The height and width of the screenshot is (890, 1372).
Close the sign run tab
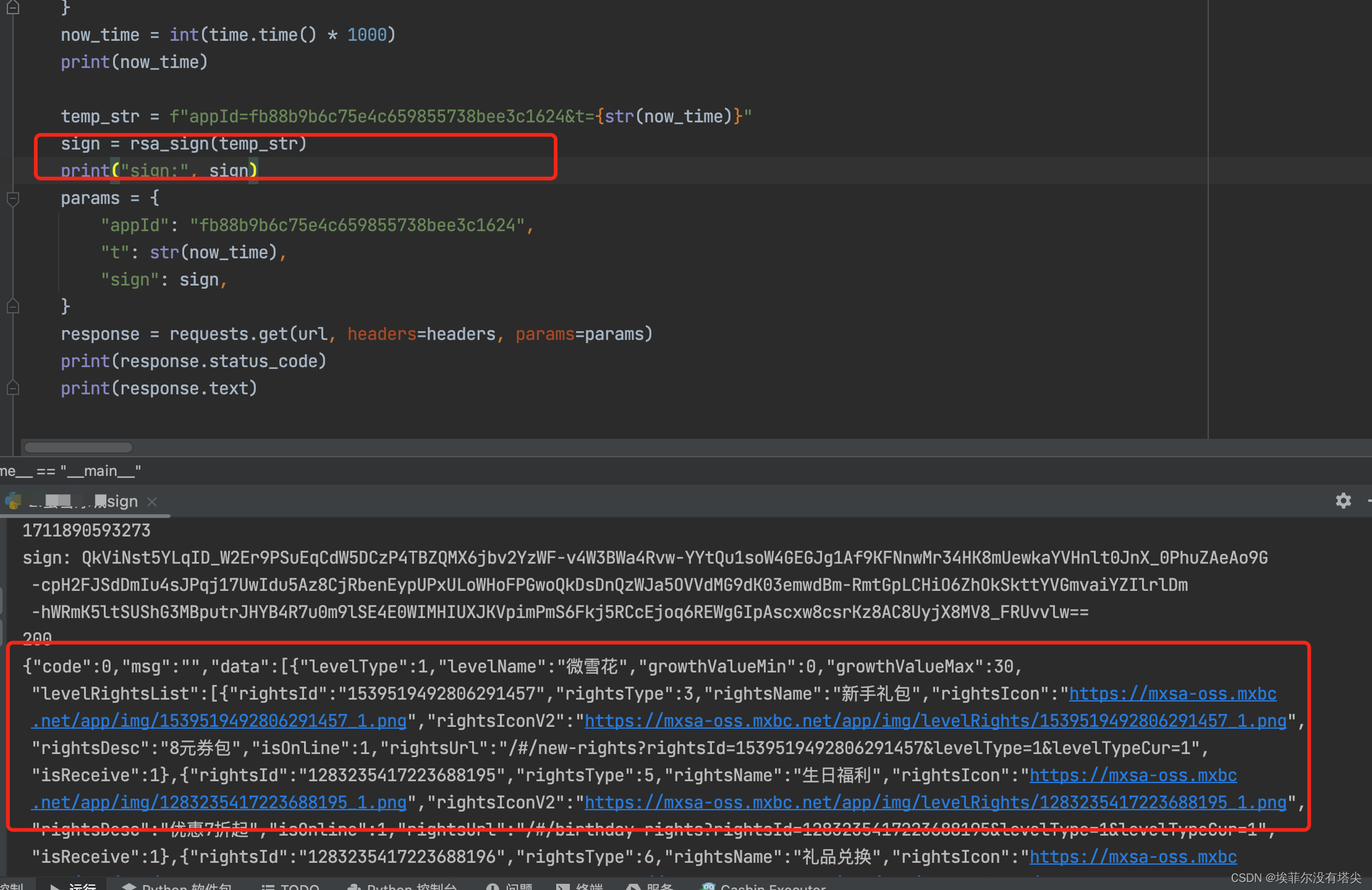point(152,502)
